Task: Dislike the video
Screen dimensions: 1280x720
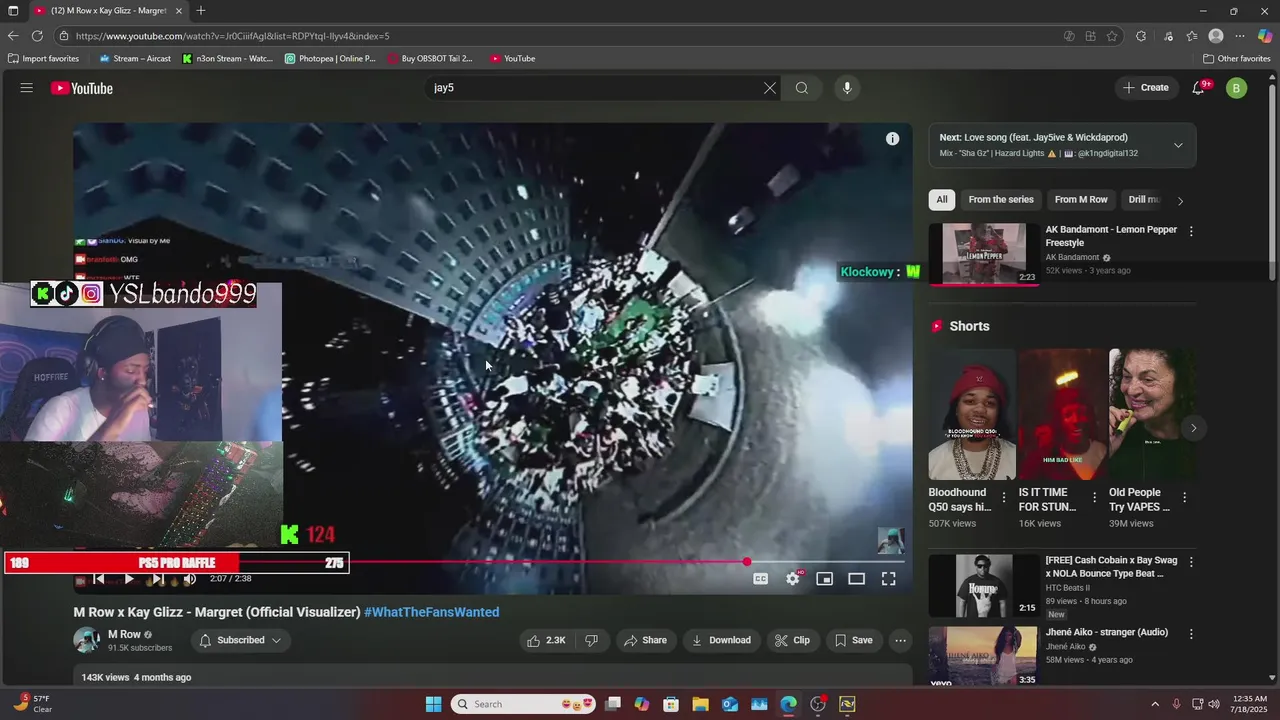Action: coord(591,640)
